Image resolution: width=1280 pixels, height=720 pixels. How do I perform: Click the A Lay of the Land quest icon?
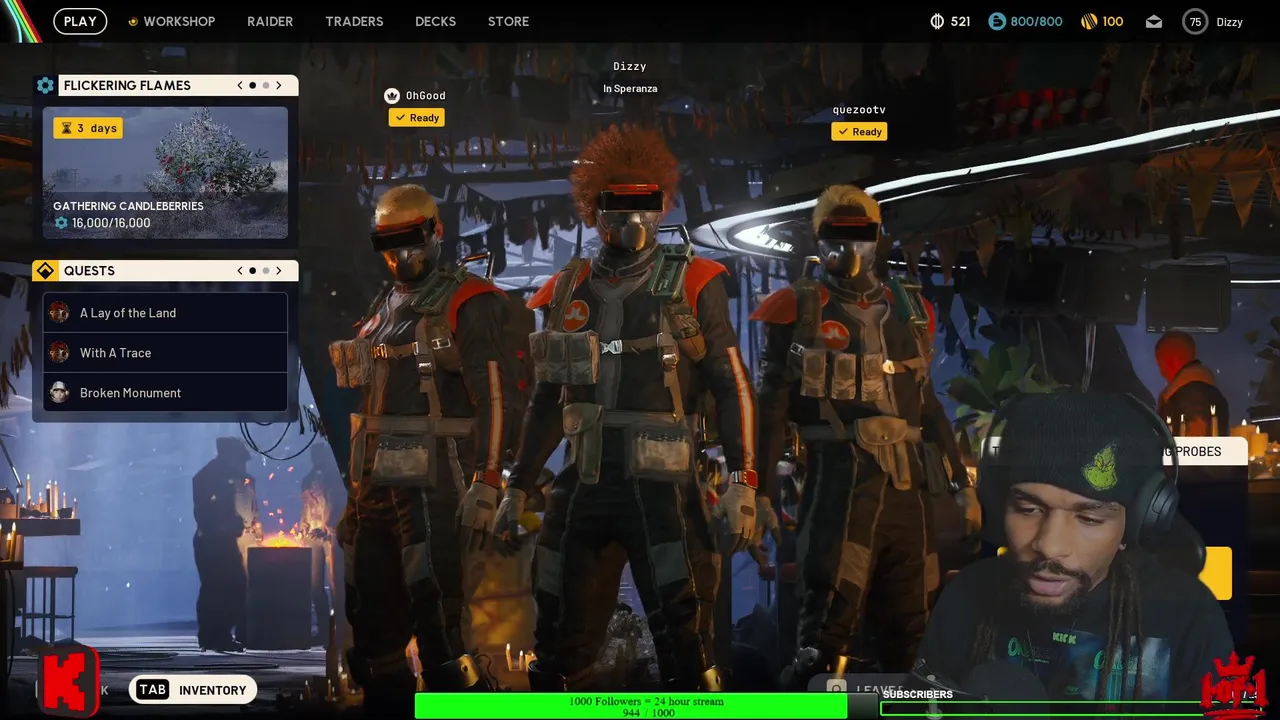click(x=59, y=313)
